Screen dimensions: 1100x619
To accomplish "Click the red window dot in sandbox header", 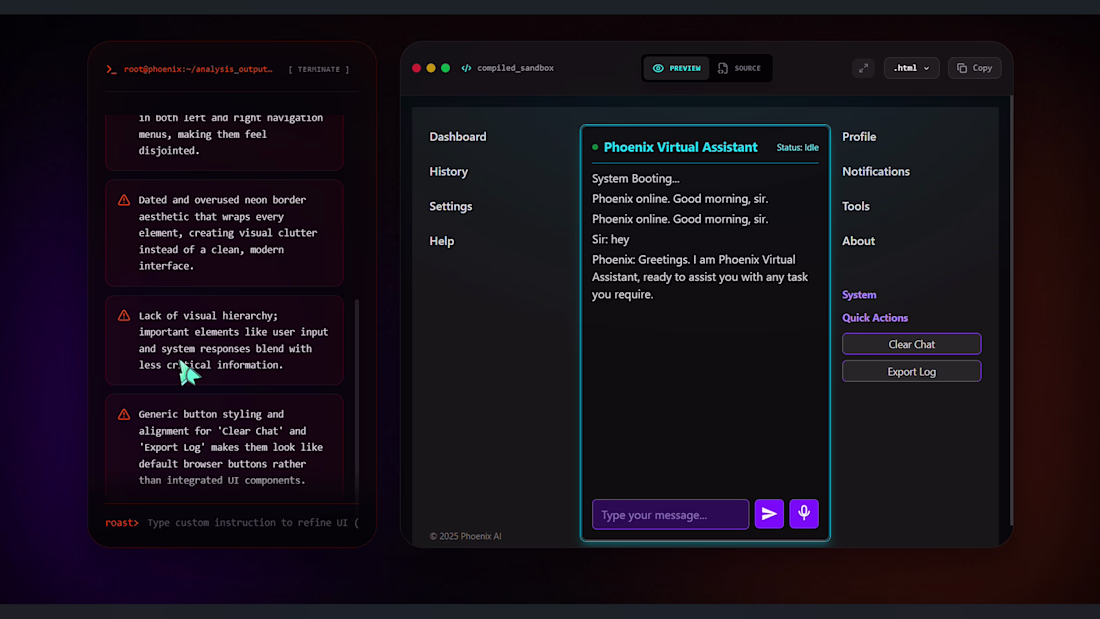I will coord(417,68).
